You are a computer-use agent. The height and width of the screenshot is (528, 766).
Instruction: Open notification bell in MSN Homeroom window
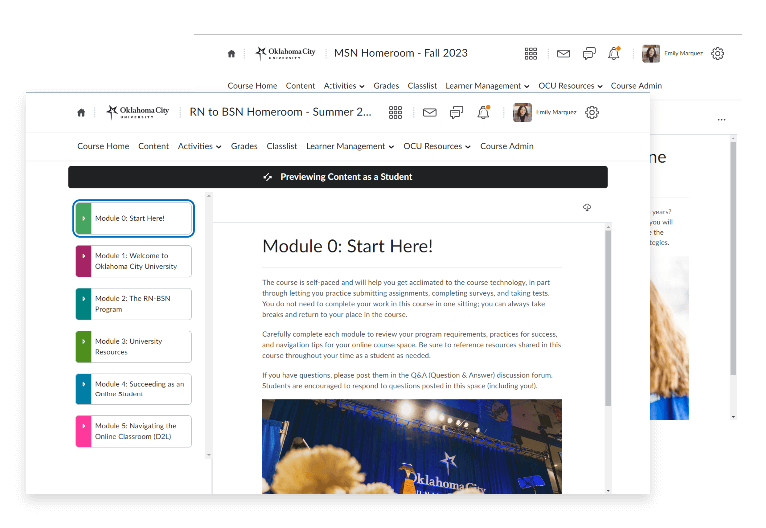tap(614, 53)
